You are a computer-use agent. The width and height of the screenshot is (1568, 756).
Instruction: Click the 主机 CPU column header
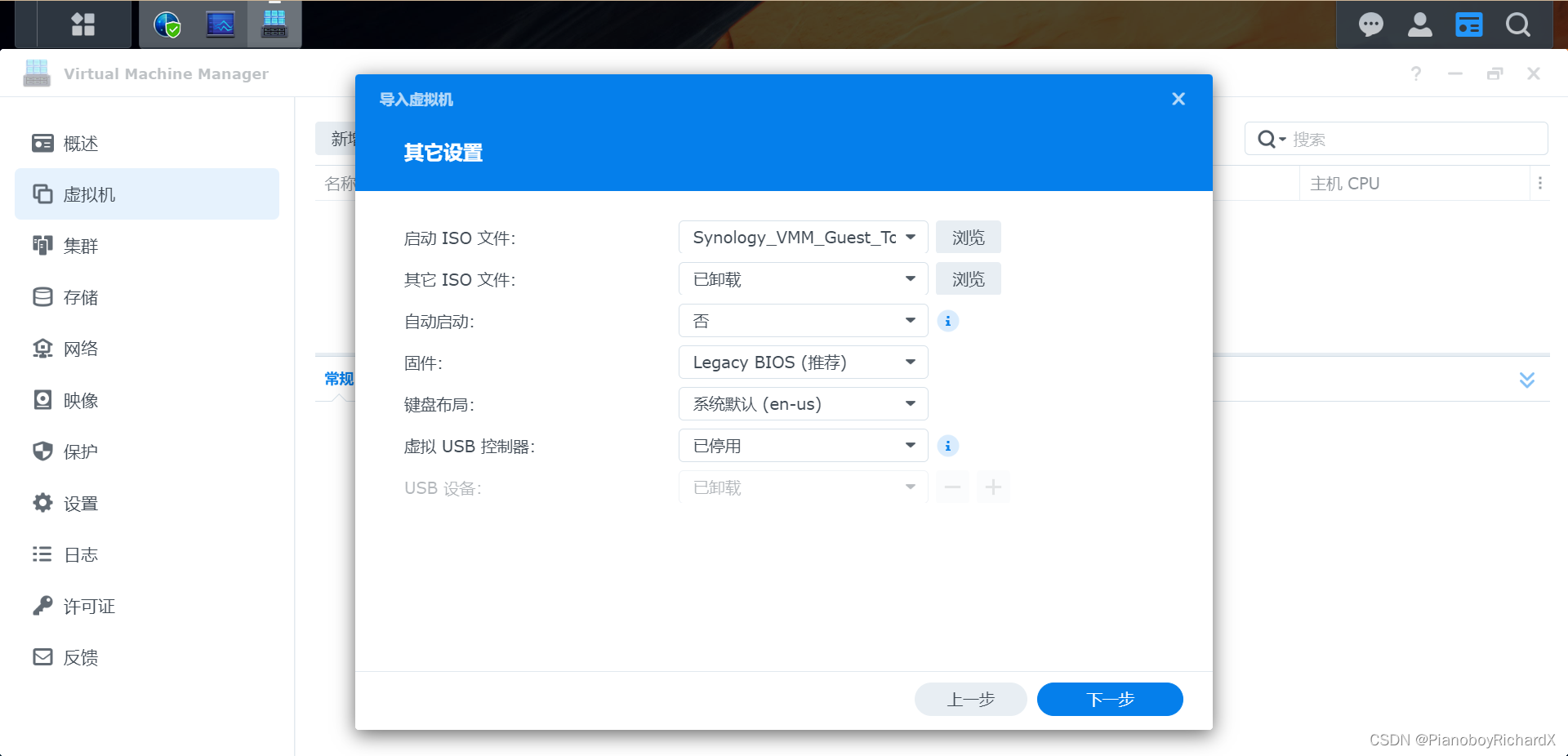[1414, 184]
